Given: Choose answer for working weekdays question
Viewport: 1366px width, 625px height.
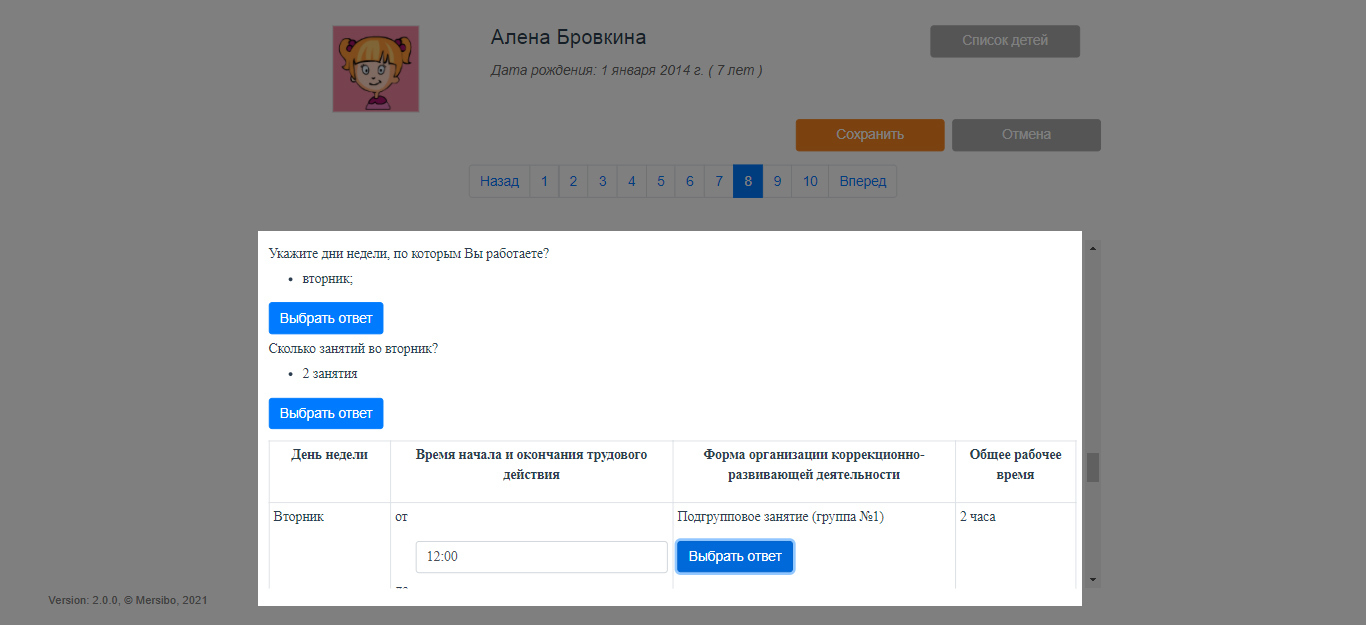Looking at the screenshot, I should tap(326, 318).
